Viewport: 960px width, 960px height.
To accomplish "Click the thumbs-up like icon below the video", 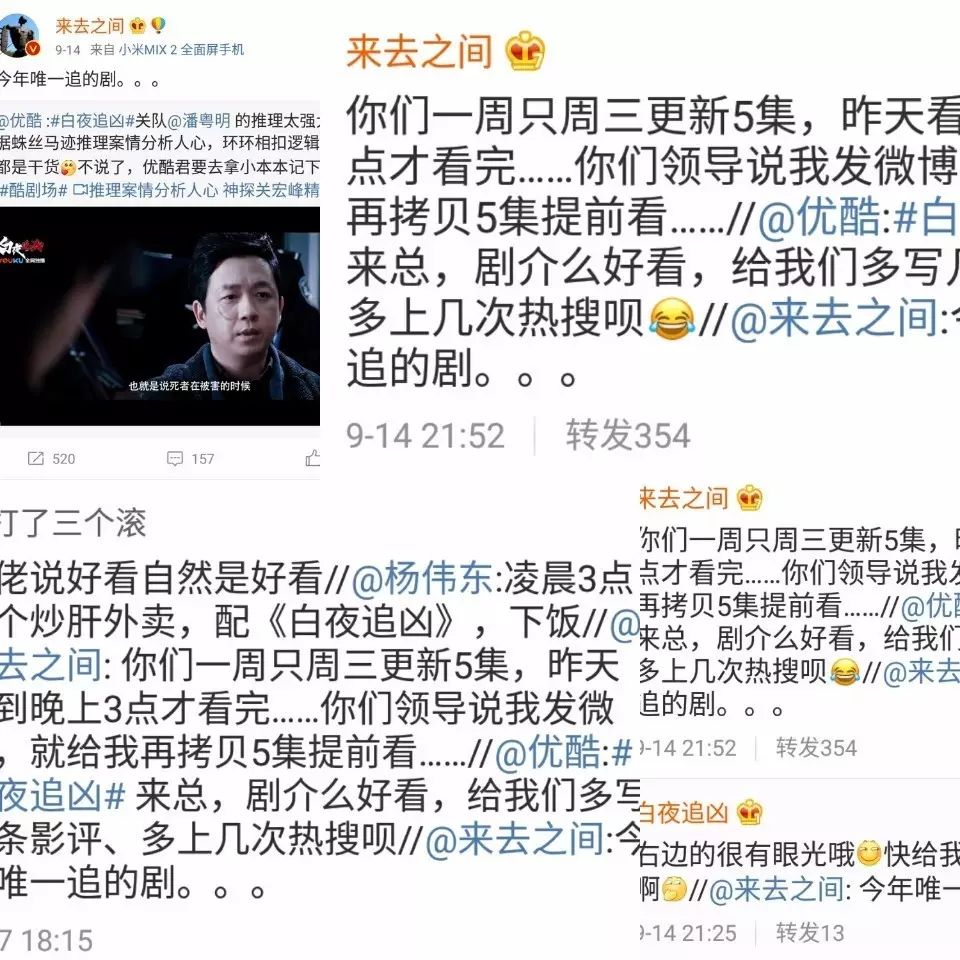I will pos(312,457).
